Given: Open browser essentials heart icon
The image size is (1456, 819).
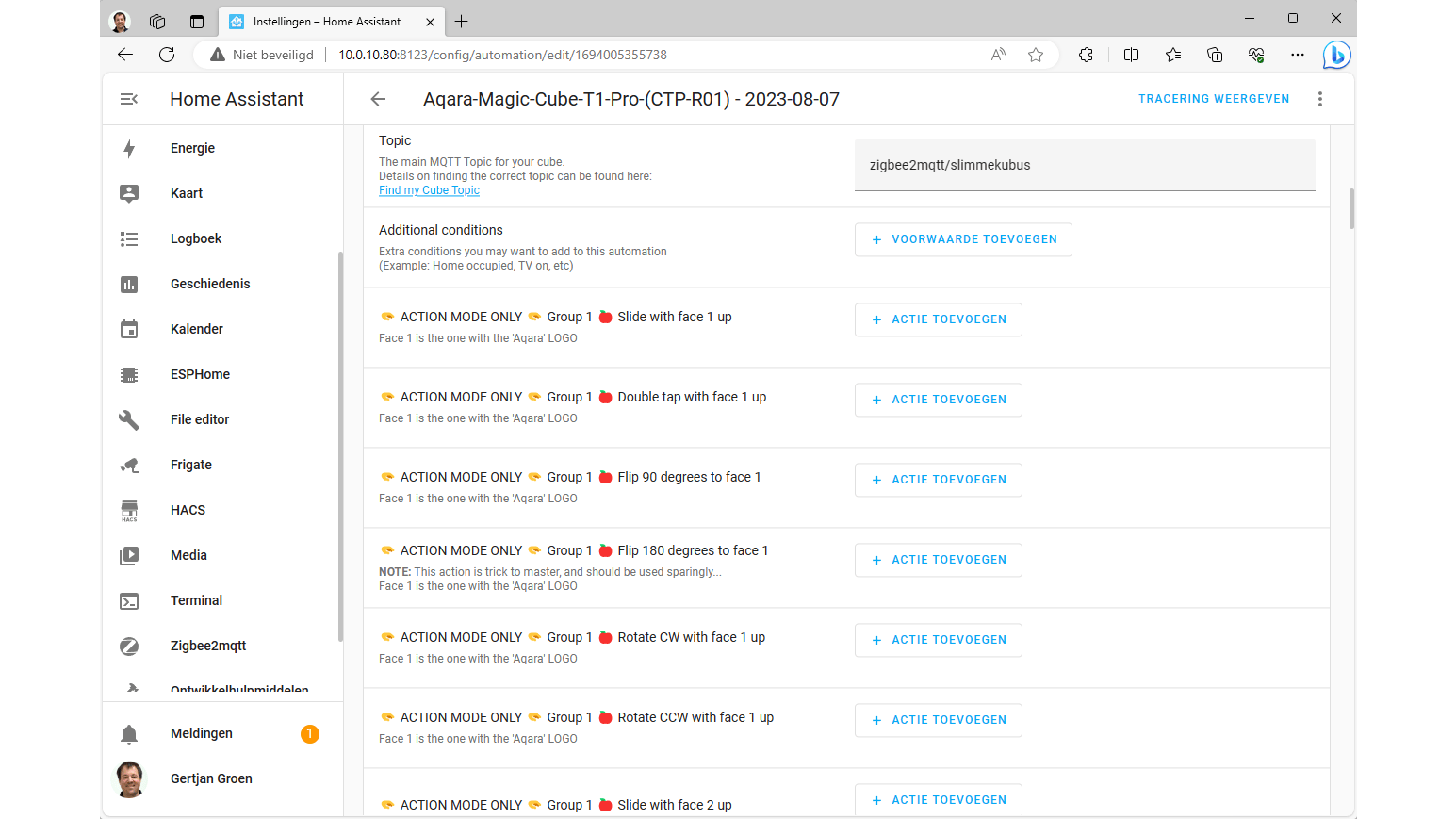Looking at the screenshot, I should (1256, 55).
